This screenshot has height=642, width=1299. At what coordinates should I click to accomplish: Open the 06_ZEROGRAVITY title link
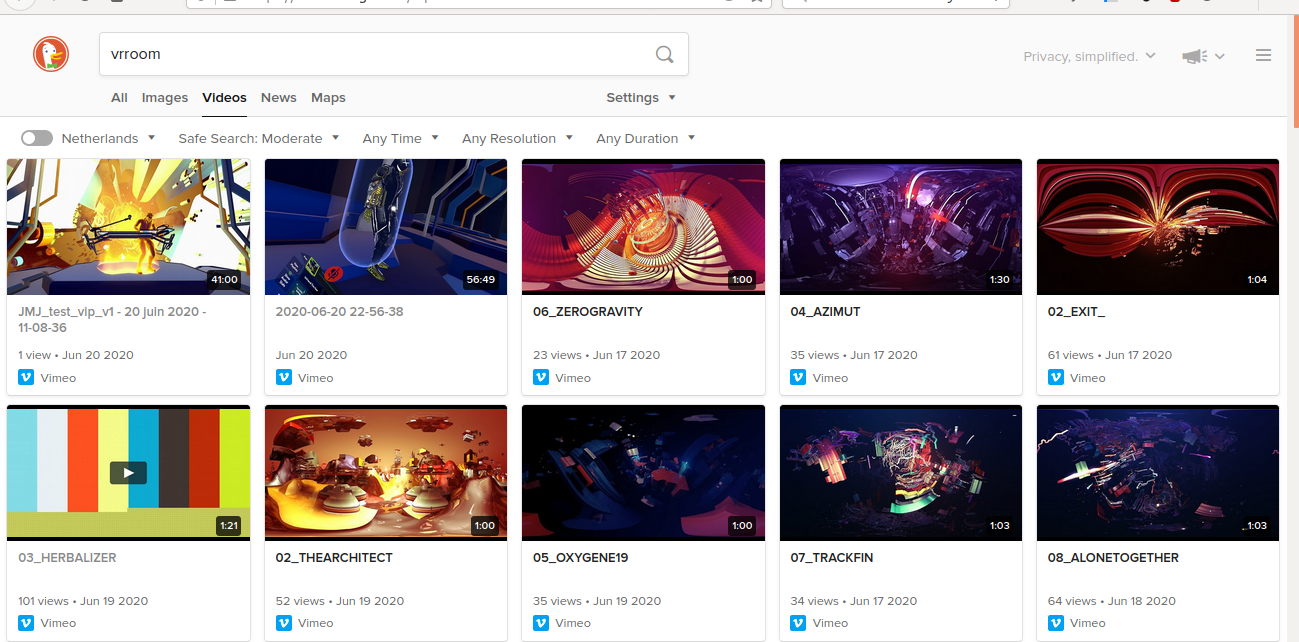coord(588,311)
